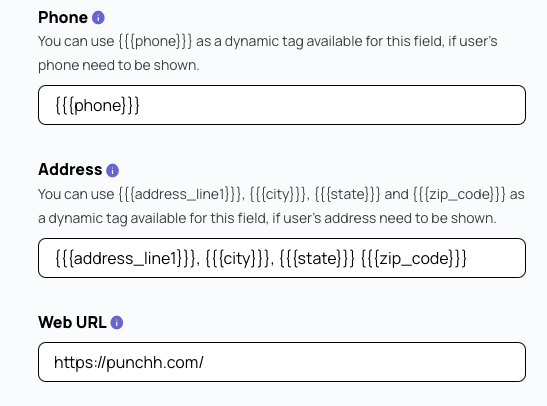The width and height of the screenshot is (547, 406).
Task: Click the Web URL heading label
Action: pos(72,322)
